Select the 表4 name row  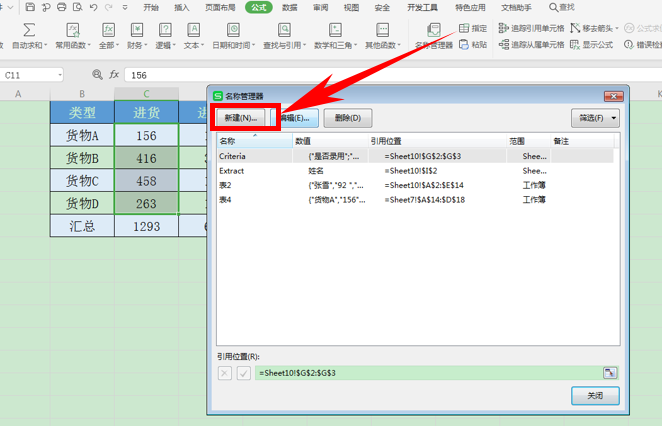[415, 199]
